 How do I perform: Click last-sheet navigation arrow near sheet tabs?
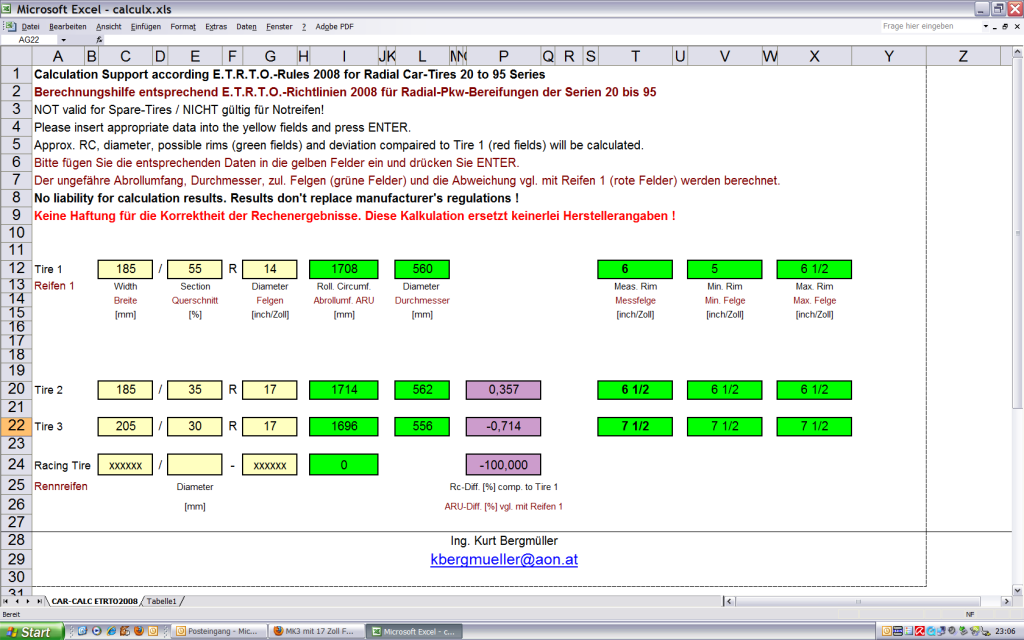[x=40, y=601]
